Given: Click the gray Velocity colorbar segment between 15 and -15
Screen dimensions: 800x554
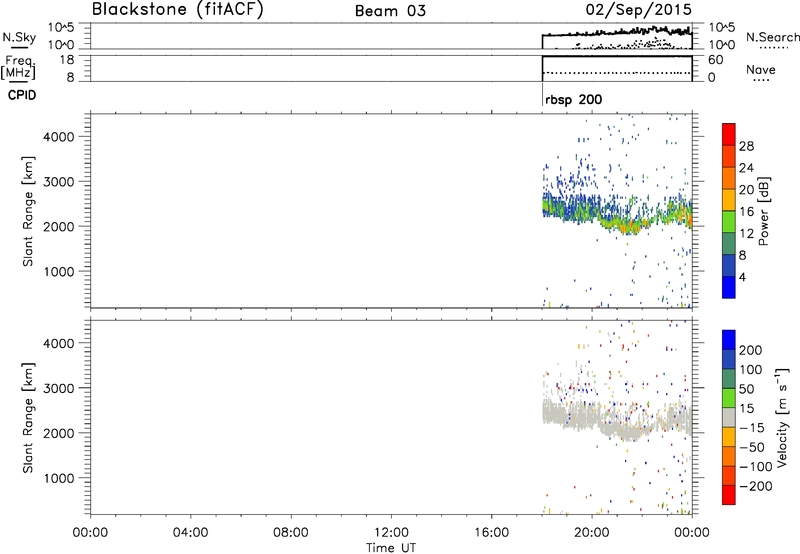Looking at the screenshot, I should 729,418.
